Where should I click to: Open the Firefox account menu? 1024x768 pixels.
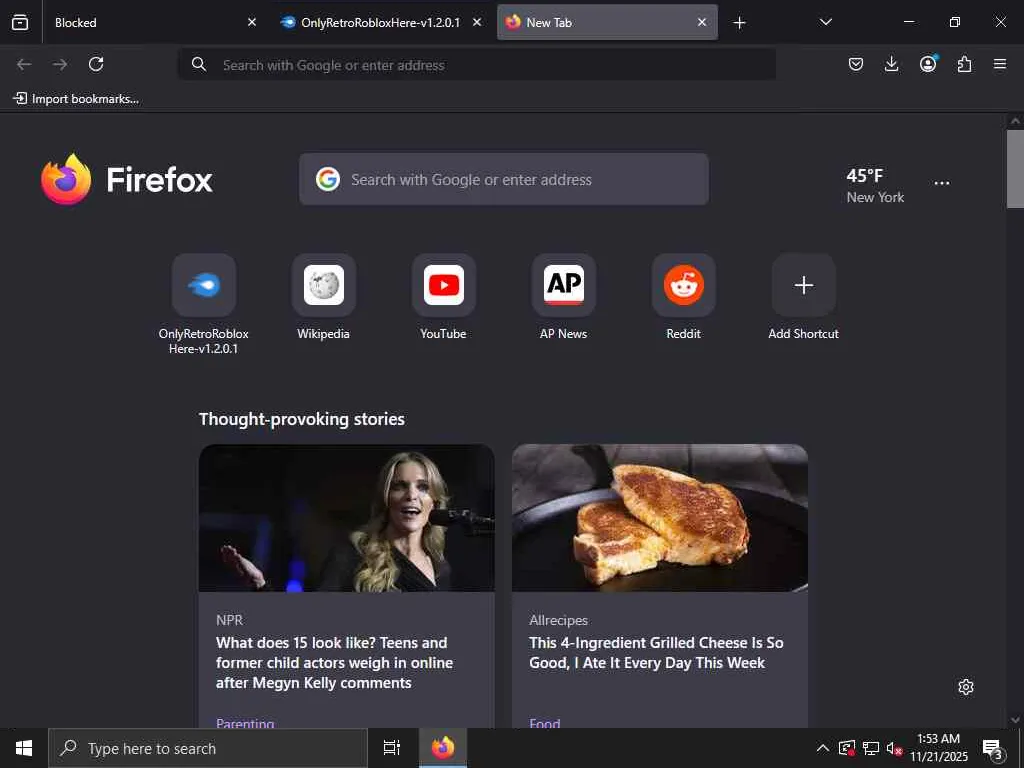pyautogui.click(x=928, y=63)
